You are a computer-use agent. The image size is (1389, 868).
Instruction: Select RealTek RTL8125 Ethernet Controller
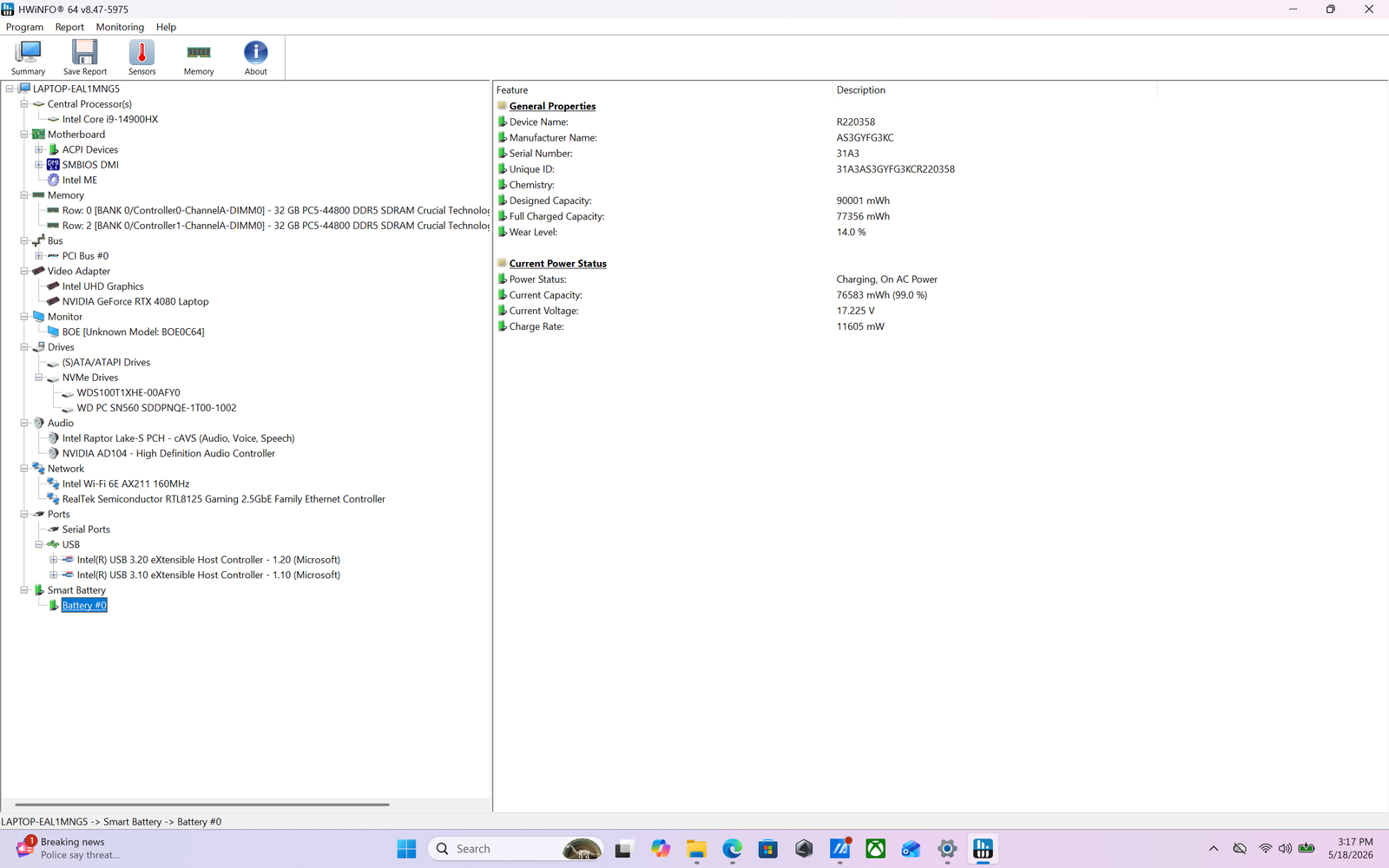coord(224,499)
